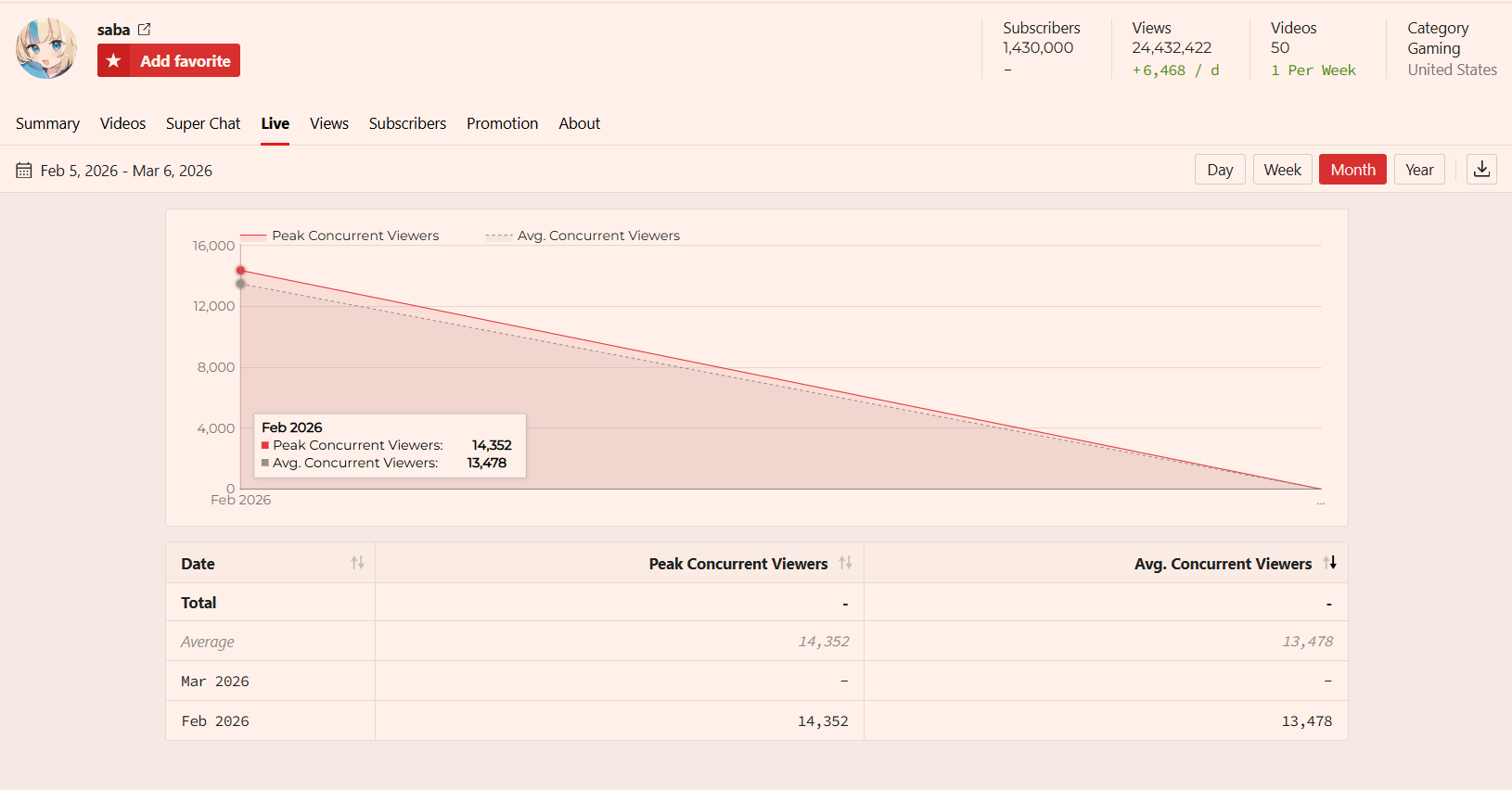Image resolution: width=1512 pixels, height=790 pixels.
Task: Click the 16,000 y-axis label
Action: tap(213, 246)
